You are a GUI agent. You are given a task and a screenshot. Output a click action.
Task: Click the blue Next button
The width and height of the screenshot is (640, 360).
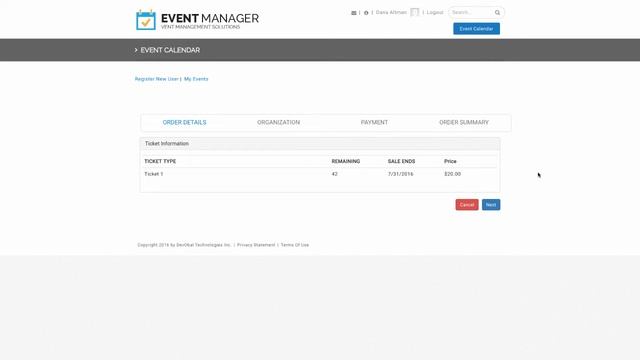pos(491,205)
